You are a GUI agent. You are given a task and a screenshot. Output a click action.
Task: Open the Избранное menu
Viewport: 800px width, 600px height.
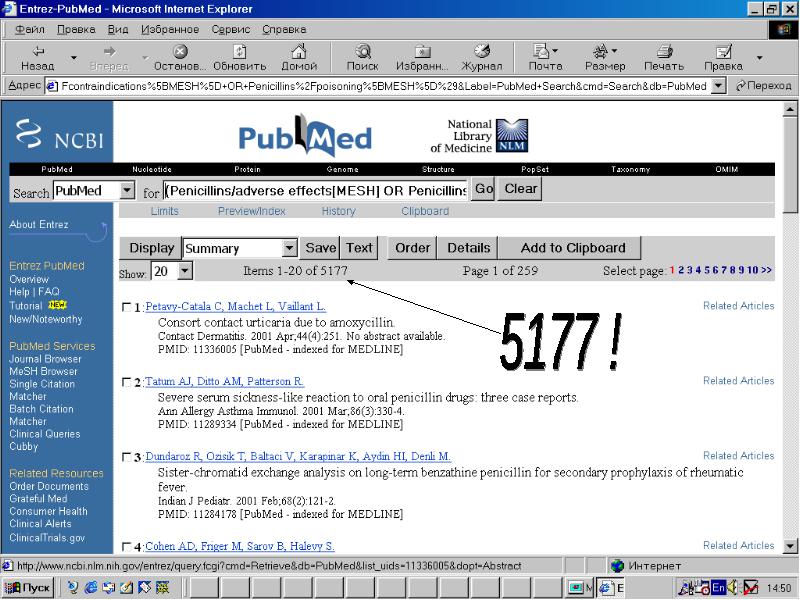(170, 29)
